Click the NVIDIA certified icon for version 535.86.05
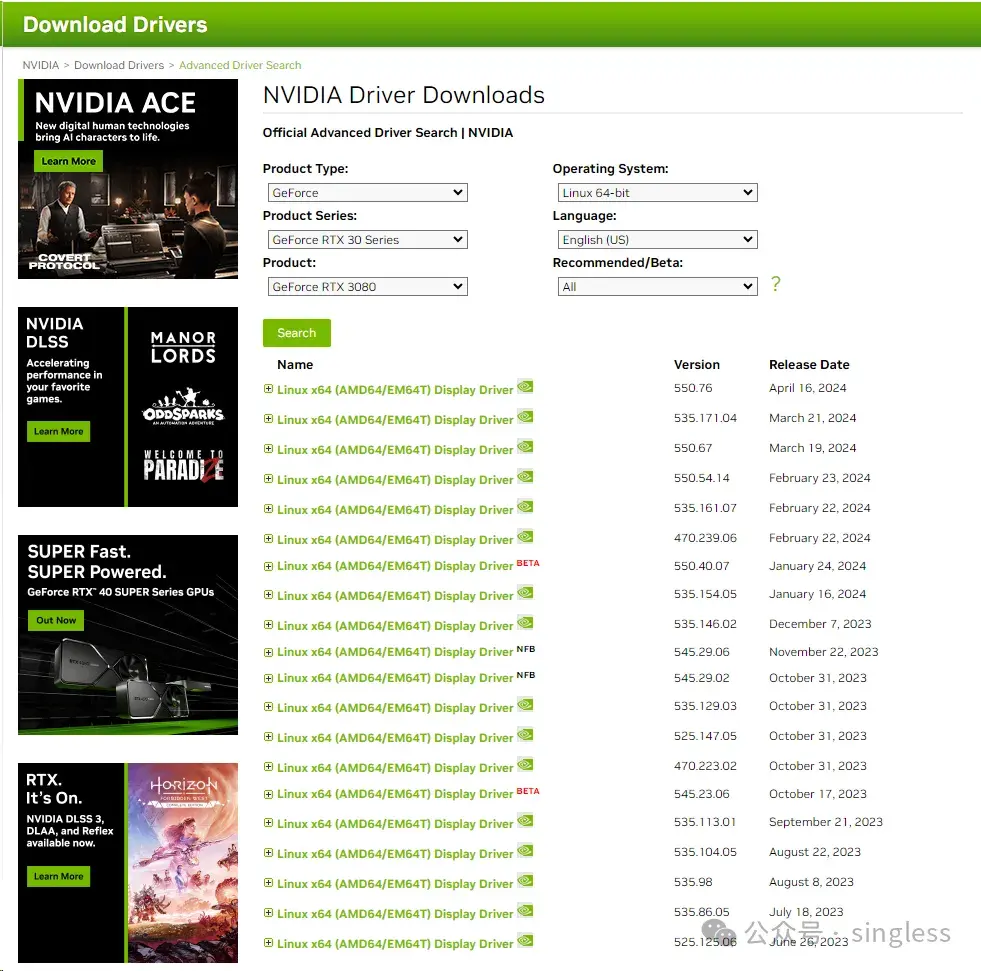The height and width of the screenshot is (971, 981). 525,911
